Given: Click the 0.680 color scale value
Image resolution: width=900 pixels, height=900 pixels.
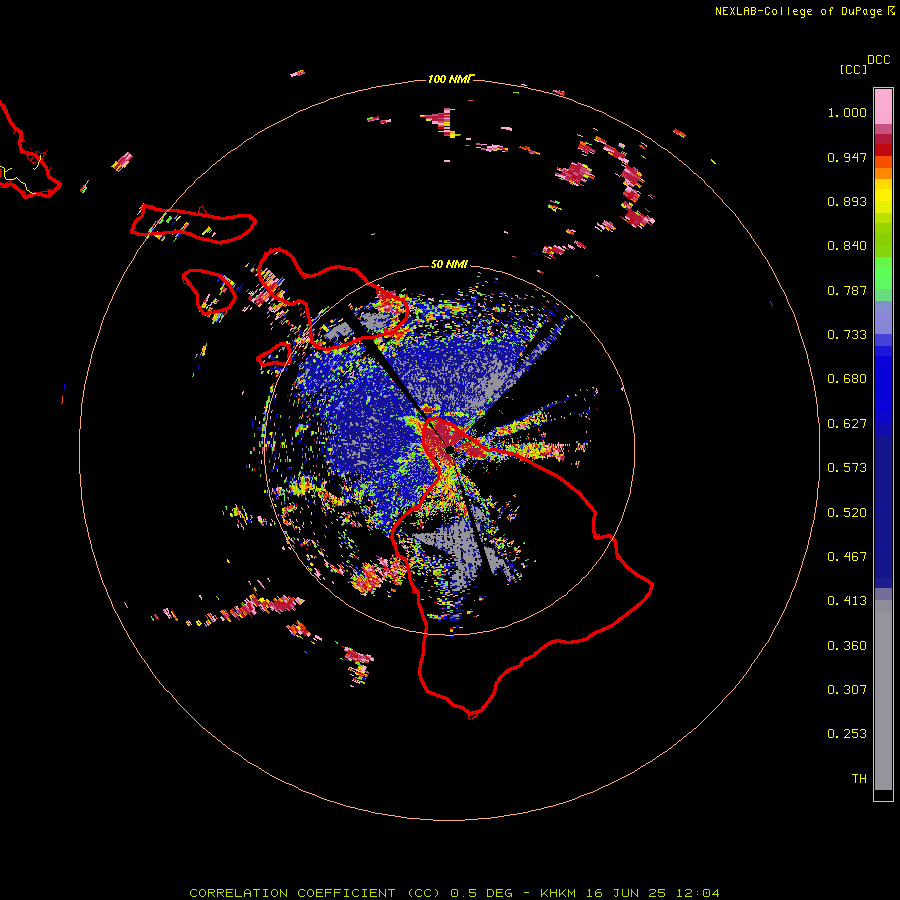Looking at the screenshot, I should [847, 379].
